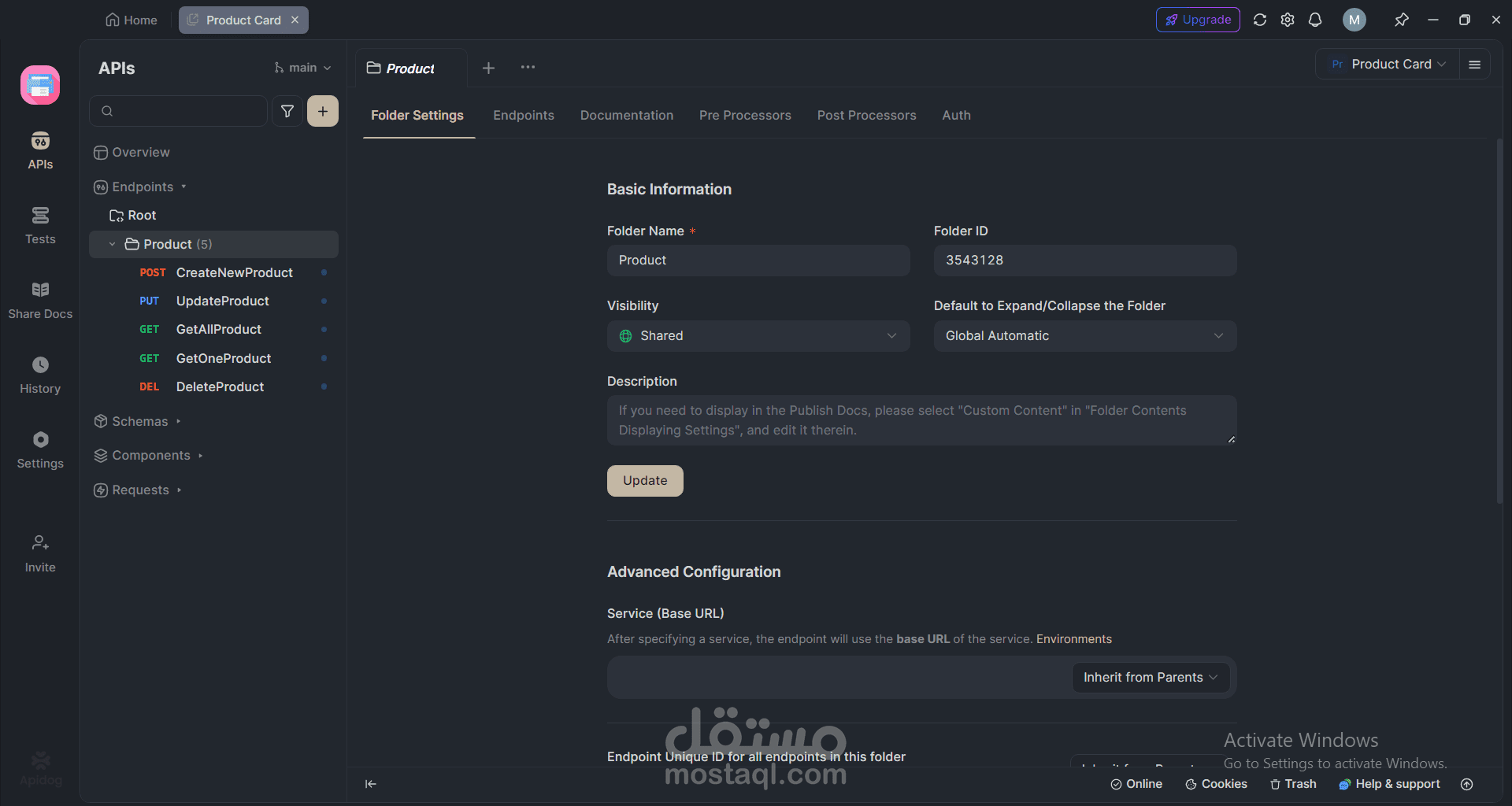Screen dimensions: 1512x806
Task: Open the Settings sidebar section
Action: pos(40,449)
